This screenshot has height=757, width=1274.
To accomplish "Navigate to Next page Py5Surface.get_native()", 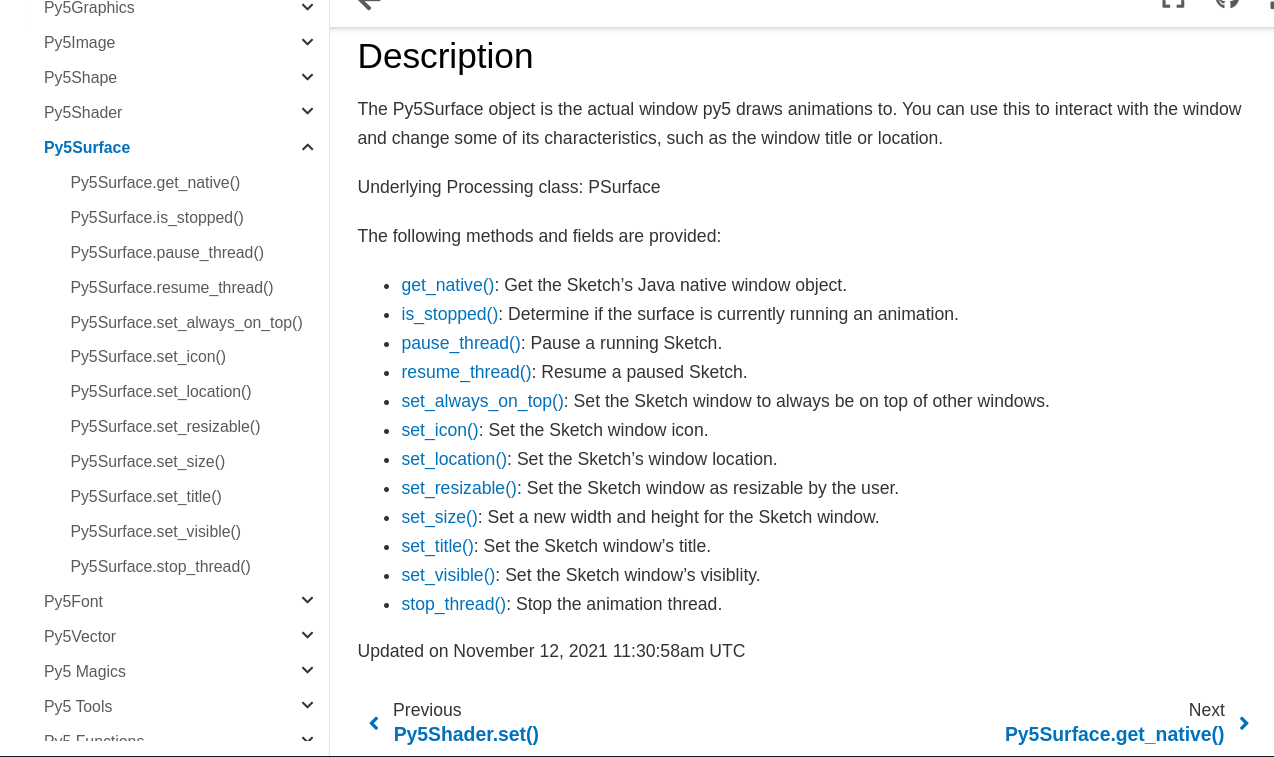I will click(x=1114, y=733).
